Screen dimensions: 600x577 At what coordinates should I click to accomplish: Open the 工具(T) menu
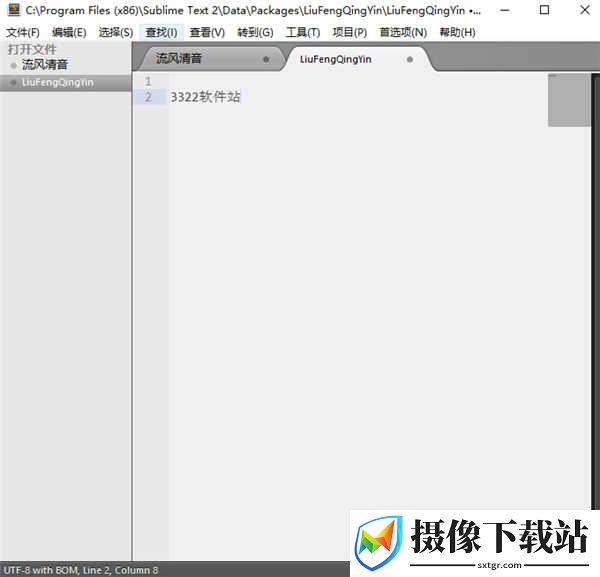(303, 33)
